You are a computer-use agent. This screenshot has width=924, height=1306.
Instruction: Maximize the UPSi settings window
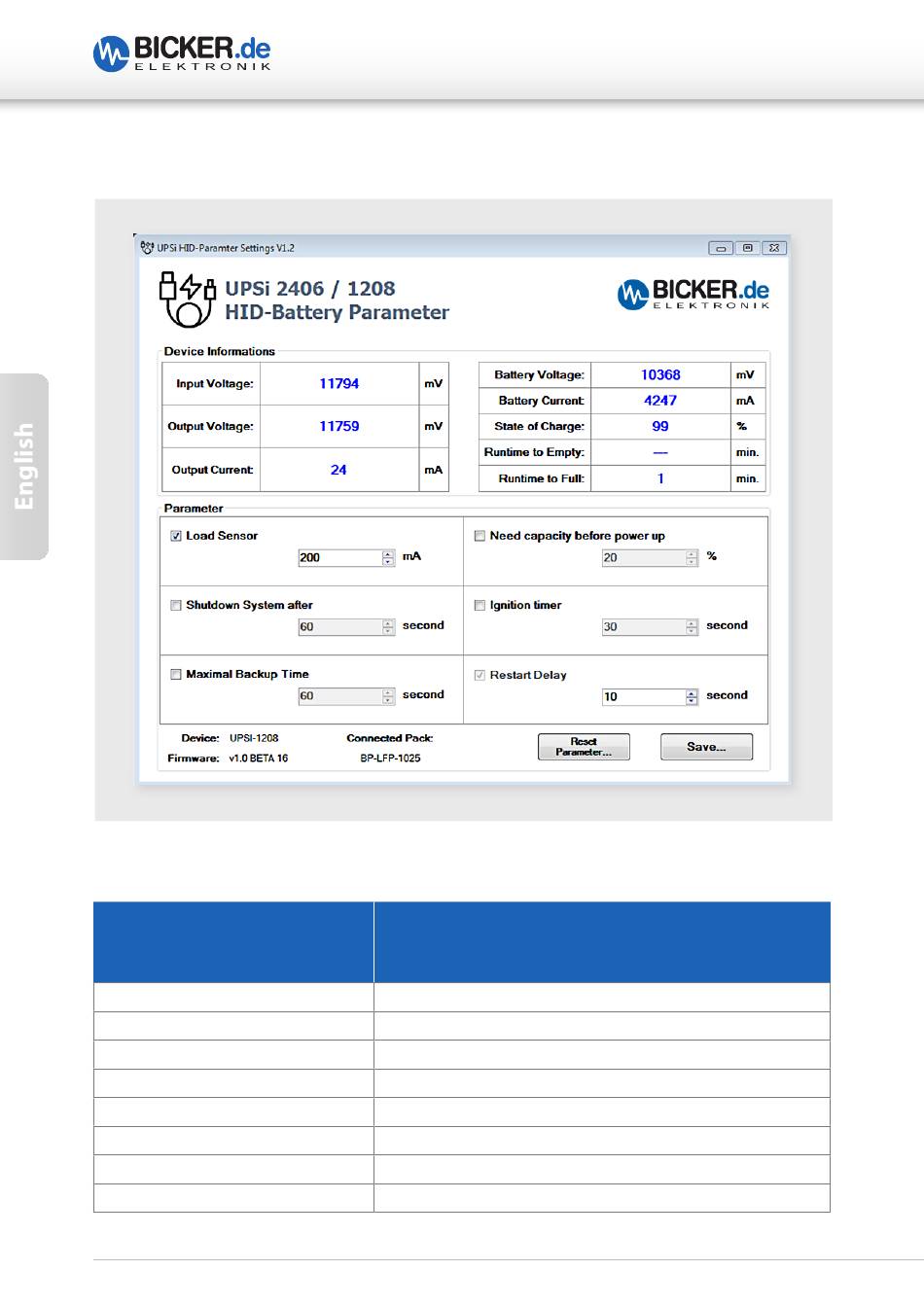click(x=748, y=248)
